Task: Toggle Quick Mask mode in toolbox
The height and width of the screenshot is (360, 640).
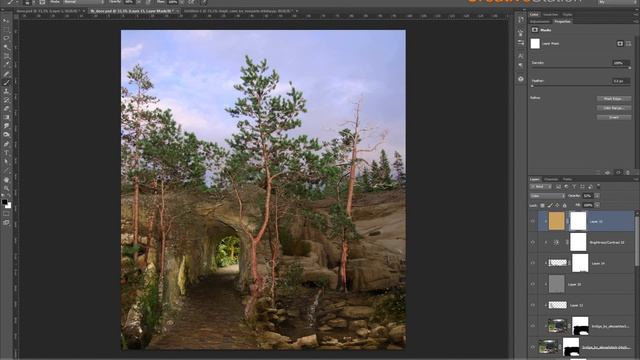Action: pos(6,214)
